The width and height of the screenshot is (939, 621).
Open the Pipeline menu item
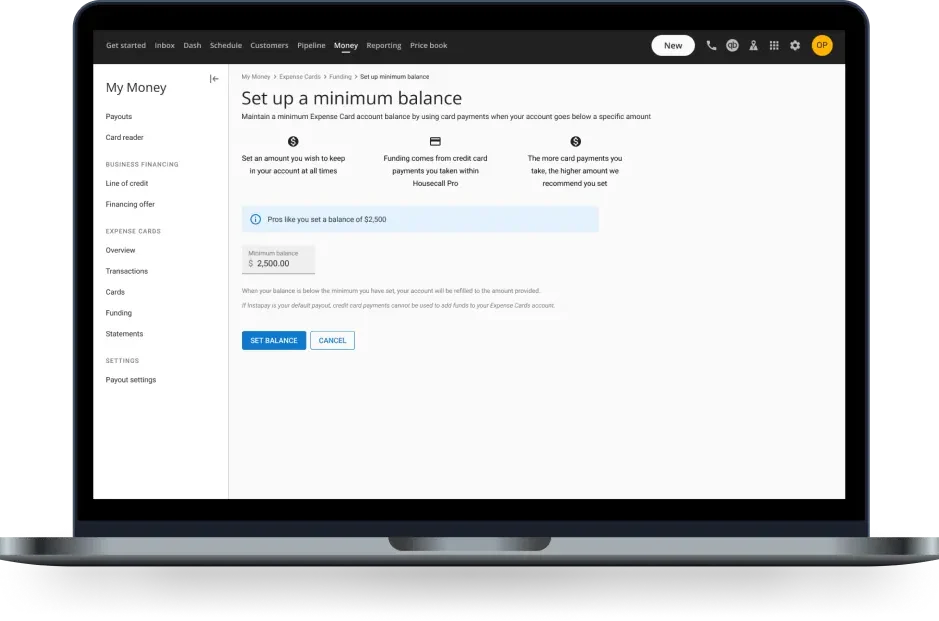pos(311,45)
